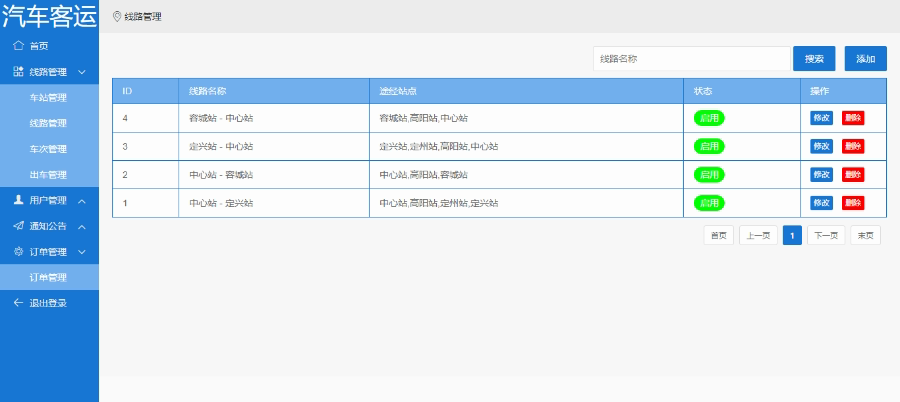Open the 车次管理 submenu item
The image size is (900, 402).
(x=49, y=149)
